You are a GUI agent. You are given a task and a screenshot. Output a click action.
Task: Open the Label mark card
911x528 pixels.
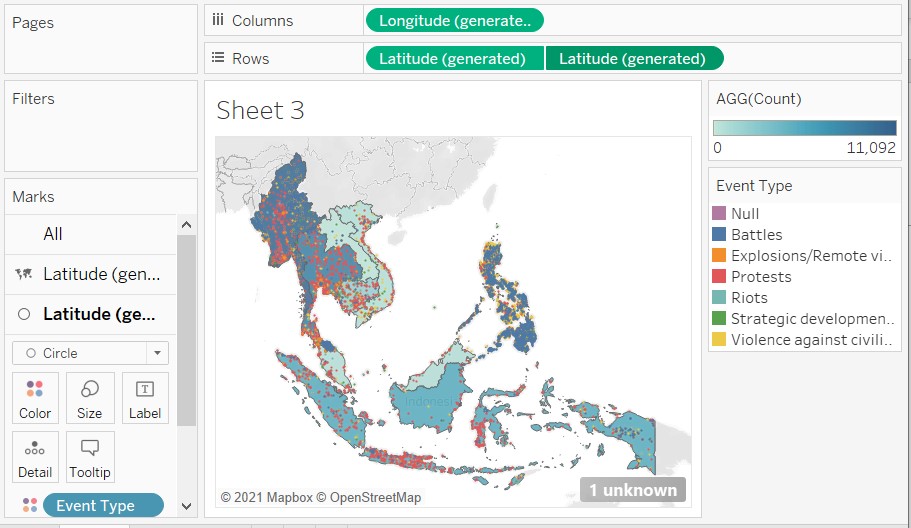pos(144,398)
